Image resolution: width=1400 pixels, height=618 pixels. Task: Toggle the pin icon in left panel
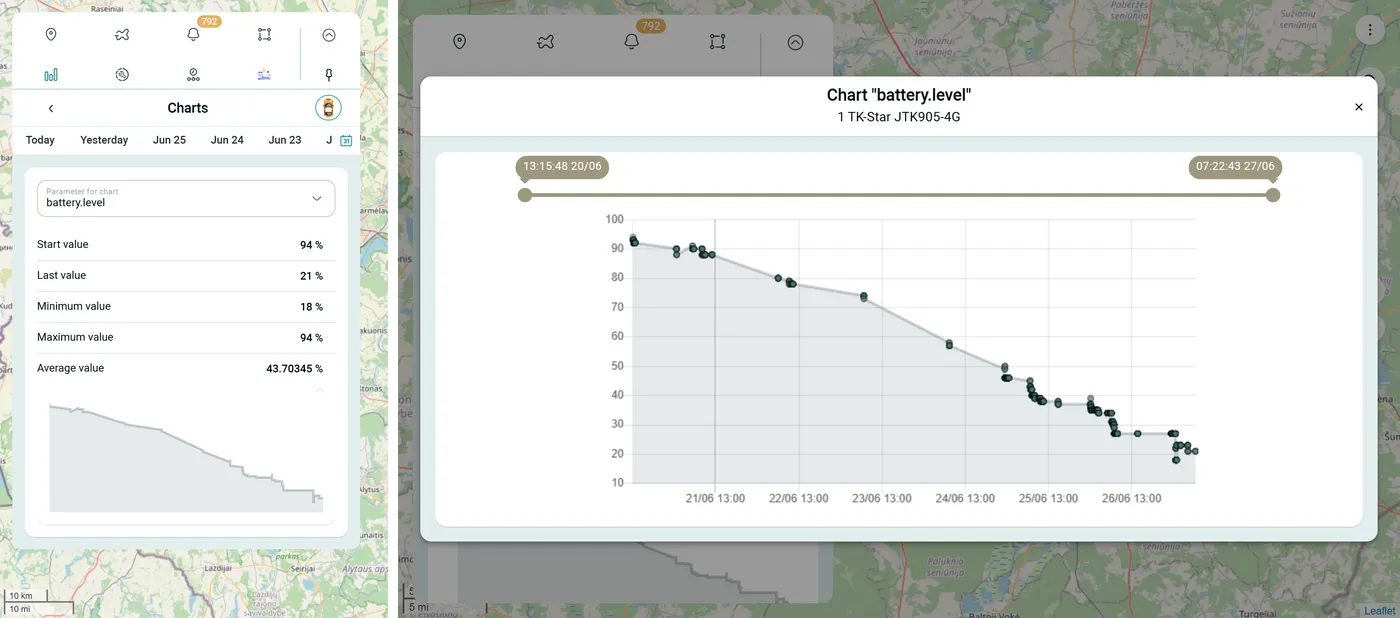pos(329,75)
